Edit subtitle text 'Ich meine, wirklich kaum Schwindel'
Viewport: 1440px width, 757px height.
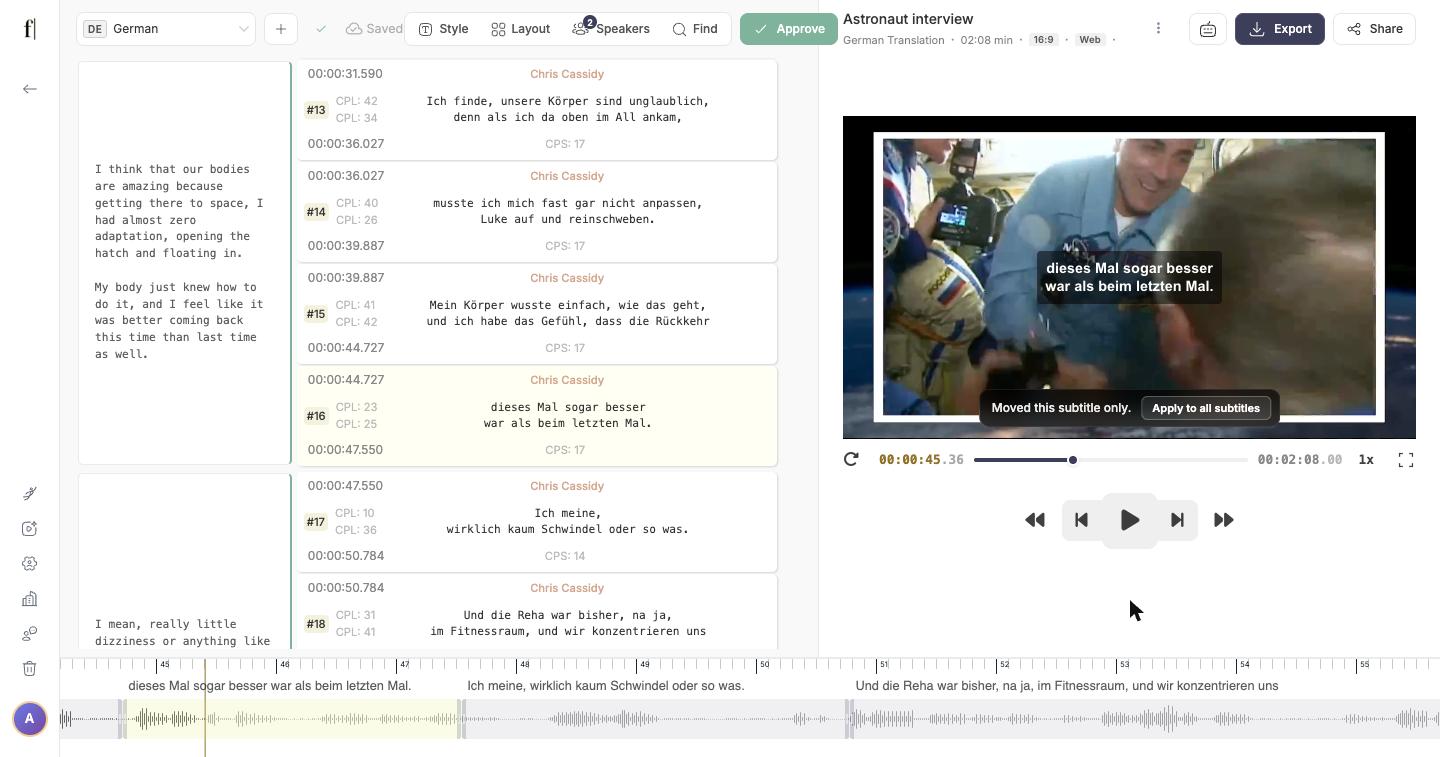pos(568,521)
